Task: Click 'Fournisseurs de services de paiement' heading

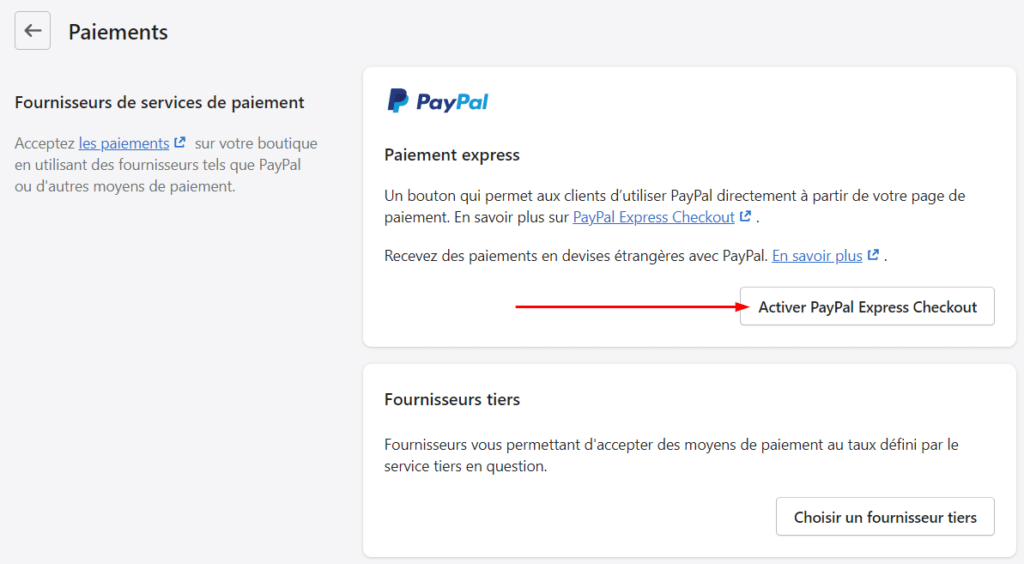Action: click(x=160, y=102)
